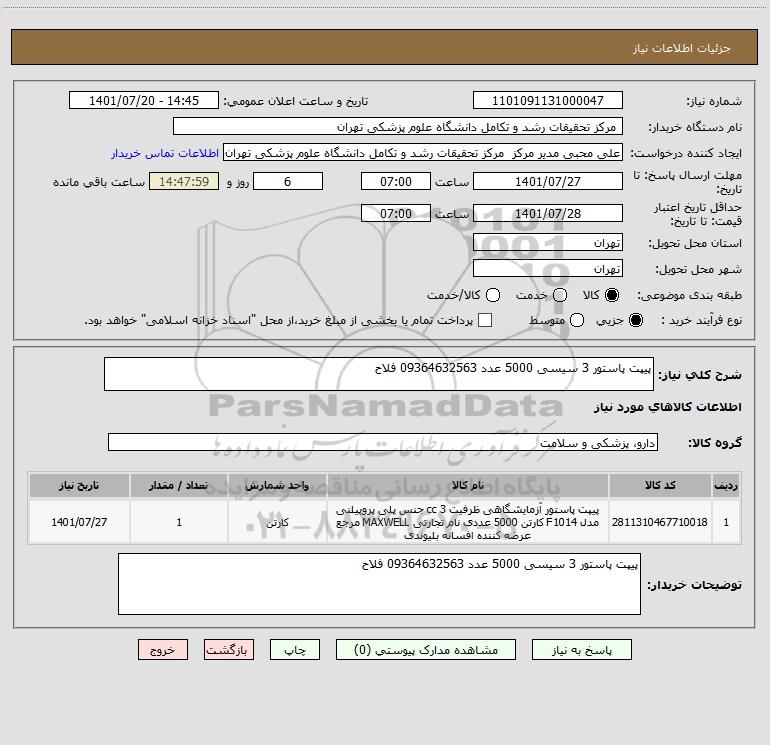
Task: Click the ایجاد کننده درخواست field
Action: (x=423, y=153)
